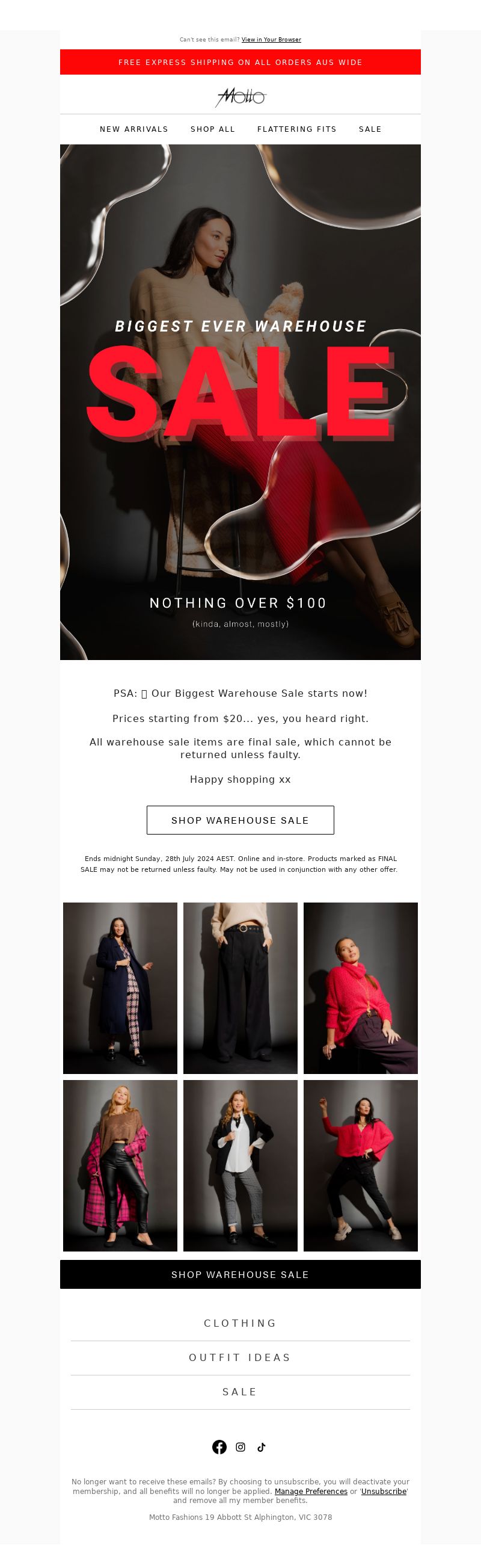
Task: Click the black Shop Warehouse Sale banner button
Action: pyautogui.click(x=240, y=1274)
